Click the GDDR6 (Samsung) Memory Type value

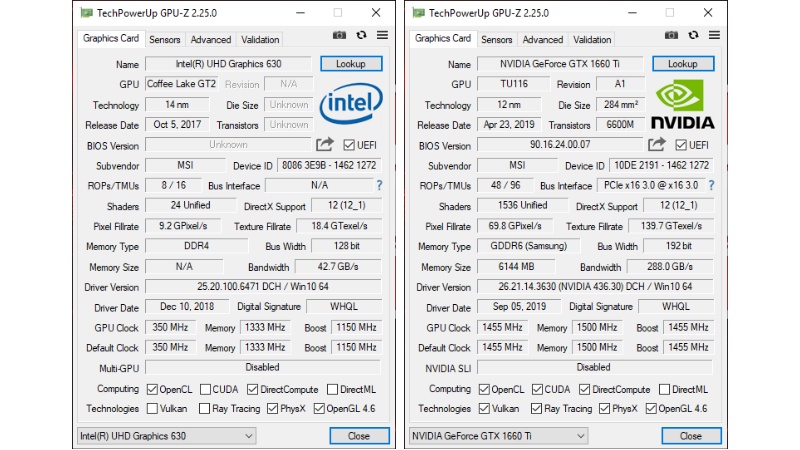click(529, 246)
